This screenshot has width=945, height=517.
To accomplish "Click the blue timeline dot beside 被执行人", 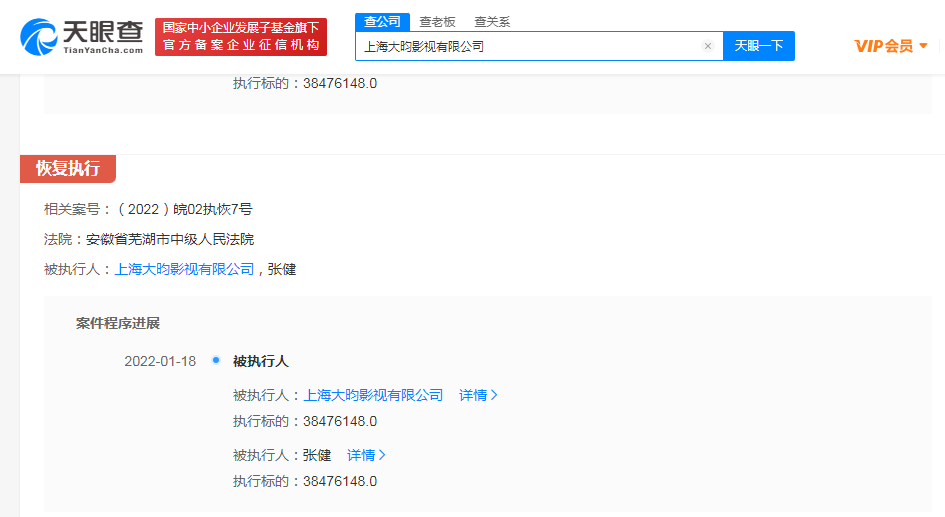I will coord(216,360).
